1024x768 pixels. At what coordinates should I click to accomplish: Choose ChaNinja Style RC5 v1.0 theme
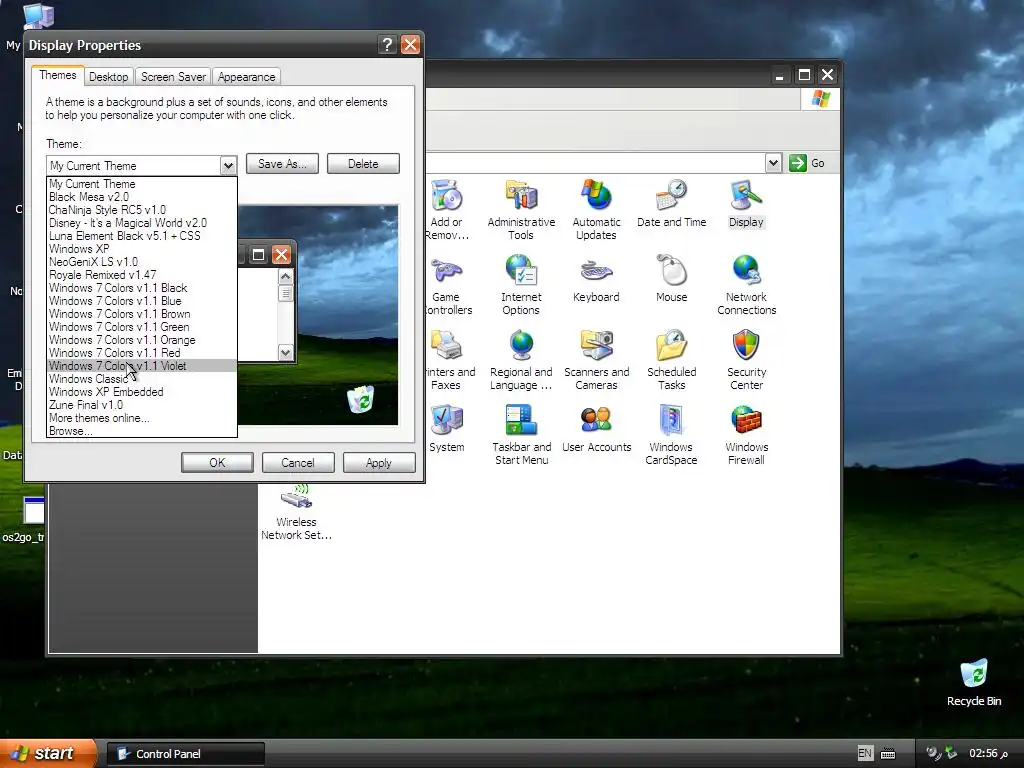(x=142, y=210)
